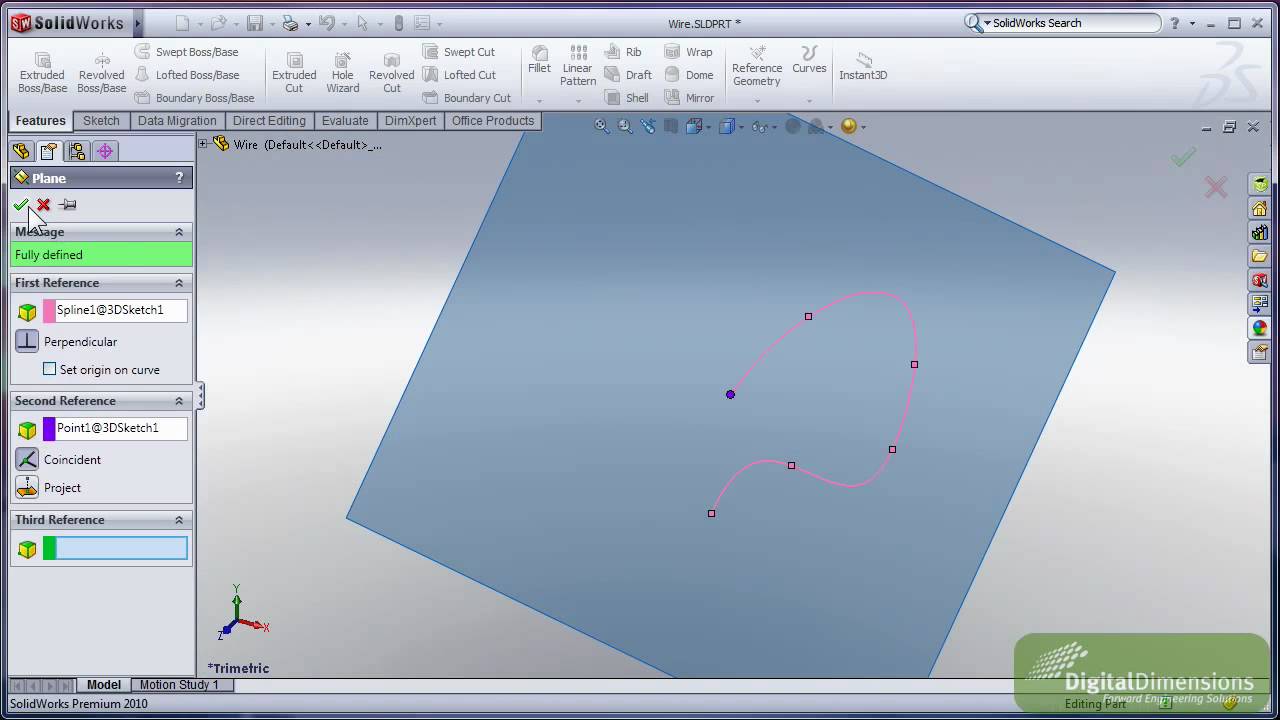Screen dimensions: 1280x720
Task: Click the Wrap tool
Action: click(x=689, y=52)
